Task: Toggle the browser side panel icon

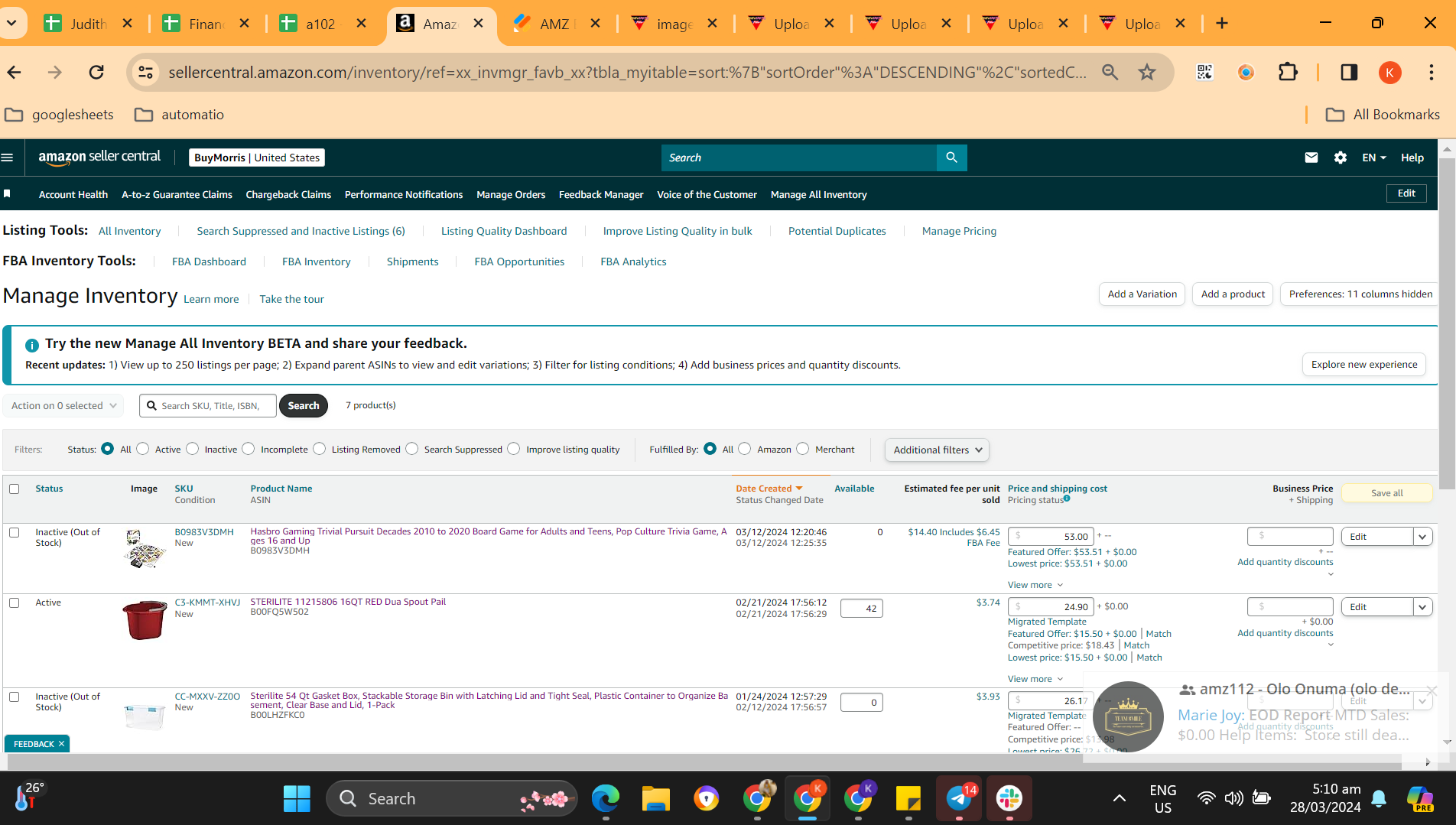Action: [x=1349, y=72]
